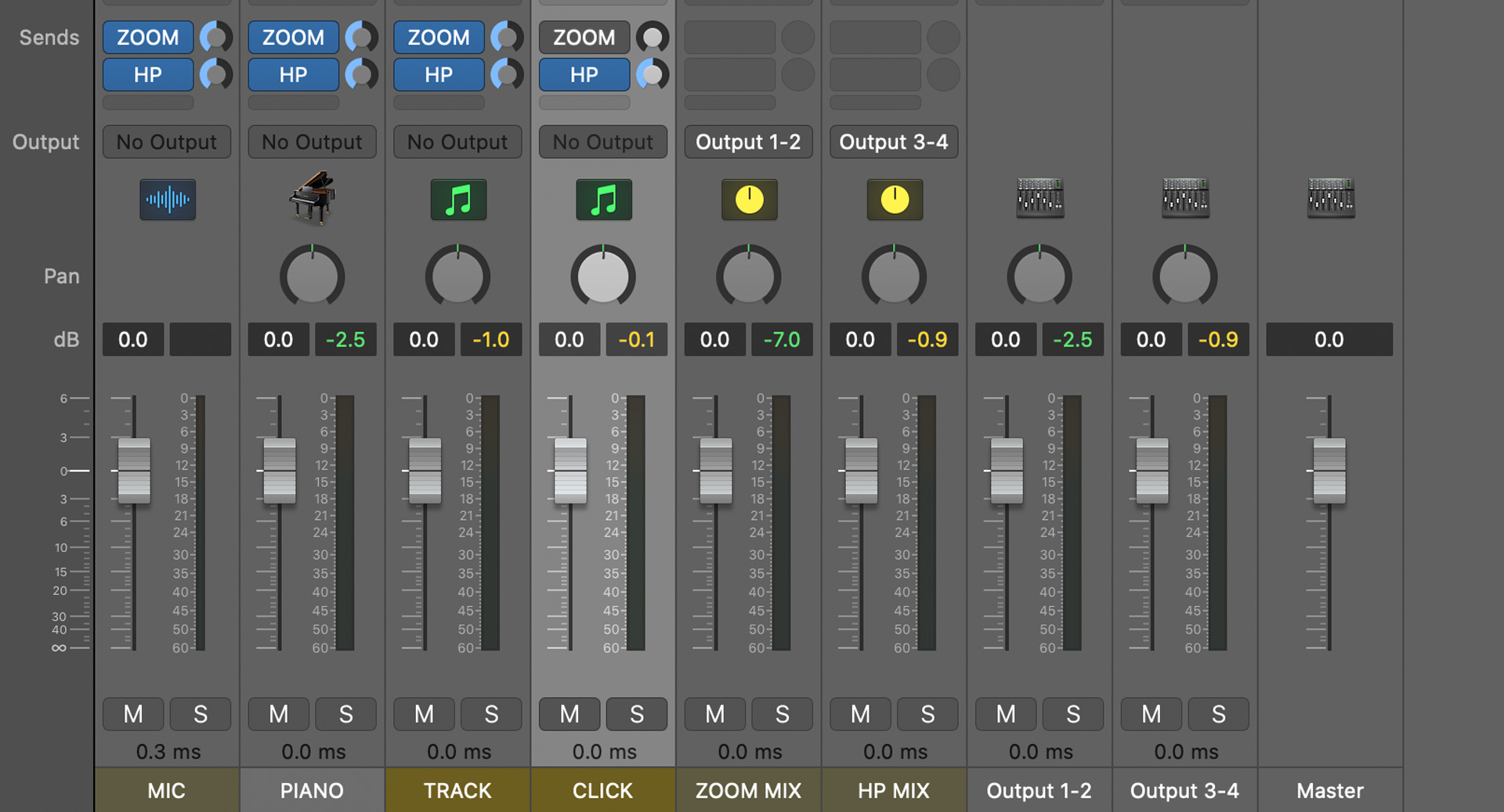Click the pan knob on PIANO channel

[x=312, y=276]
